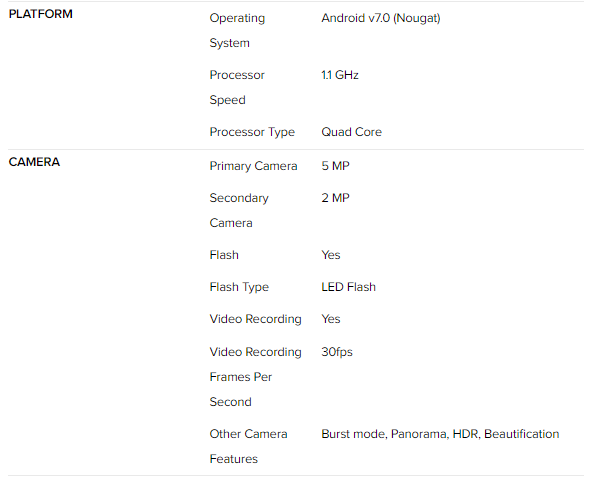Image resolution: width=594 pixels, height=477 pixels.
Task: Select the Secondary Camera label
Action: 239,210
